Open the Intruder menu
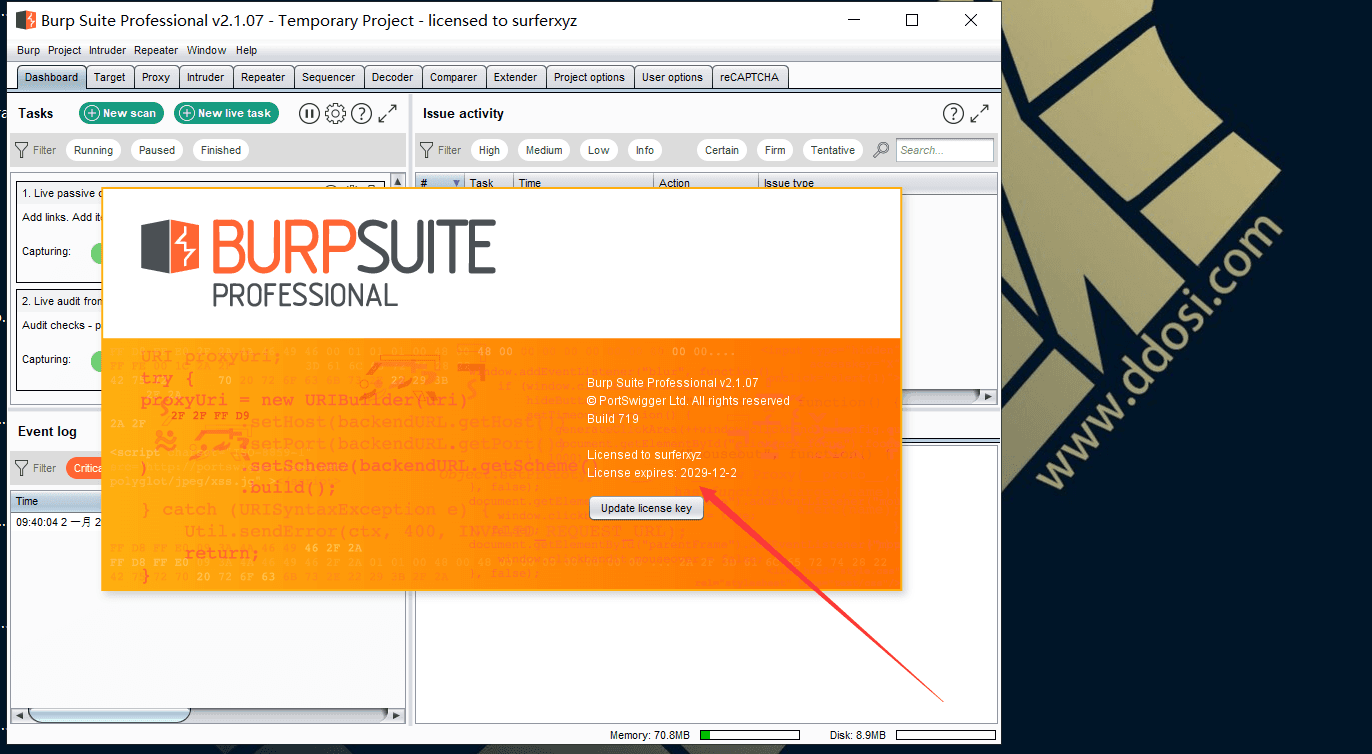This screenshot has width=1372, height=754. coord(108,50)
